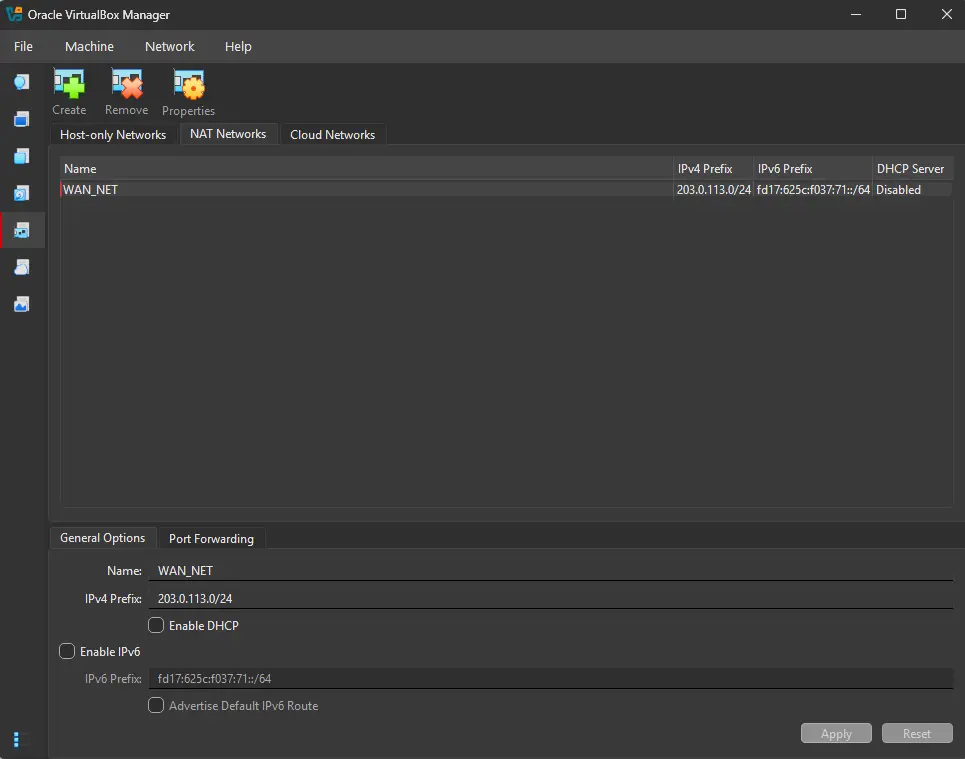Open the Welcome tool in sidebar
Viewport: 965px width, 759px height.
pyautogui.click(x=22, y=82)
